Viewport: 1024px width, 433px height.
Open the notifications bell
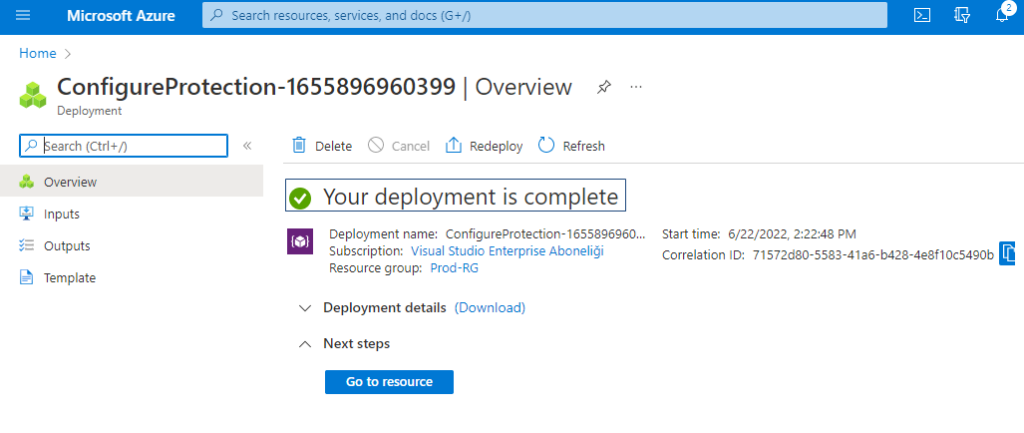pyautogui.click(x=1002, y=15)
